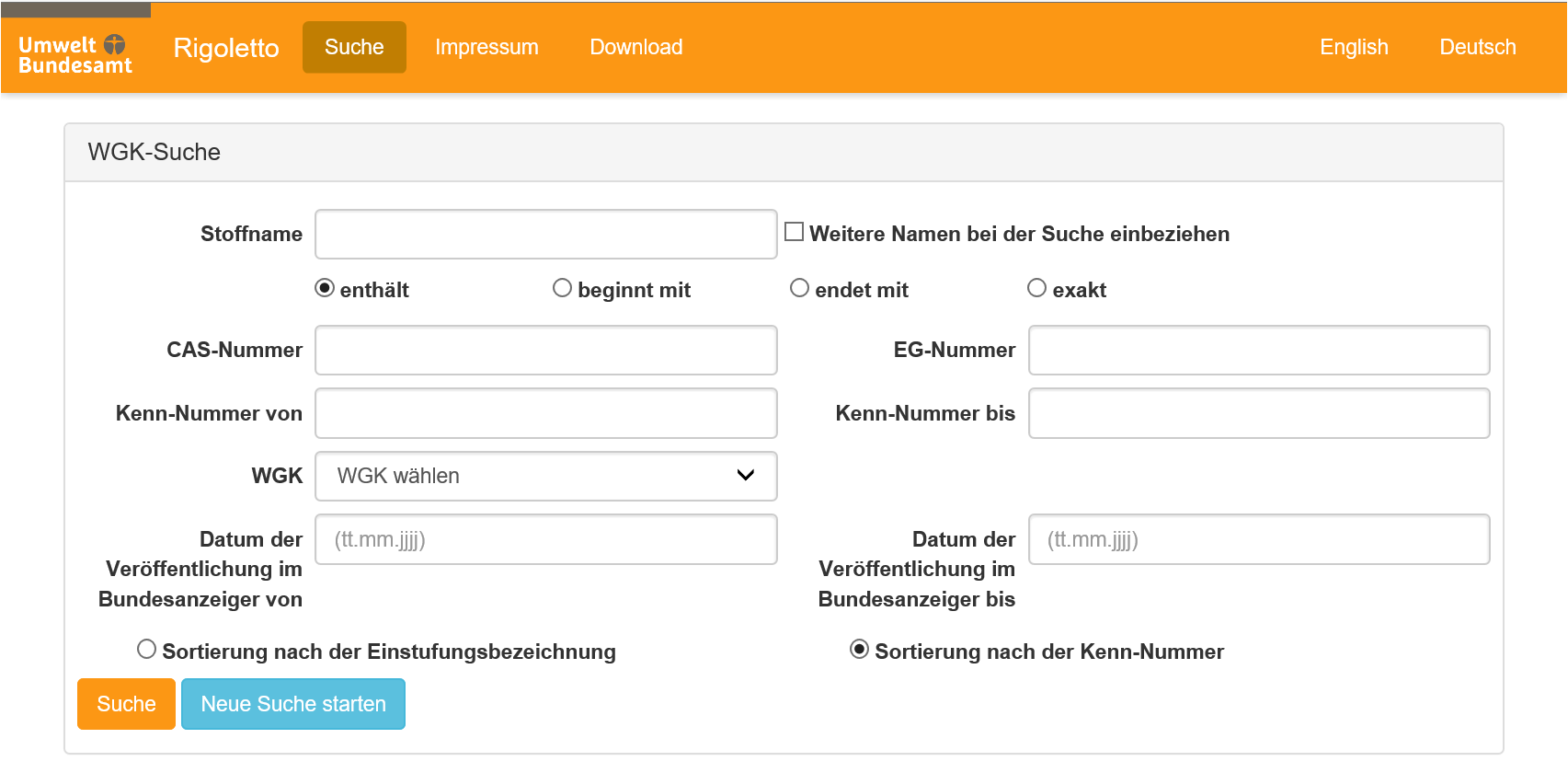Go to the Impressum page
Screen dimensions: 1568x773
click(x=486, y=47)
